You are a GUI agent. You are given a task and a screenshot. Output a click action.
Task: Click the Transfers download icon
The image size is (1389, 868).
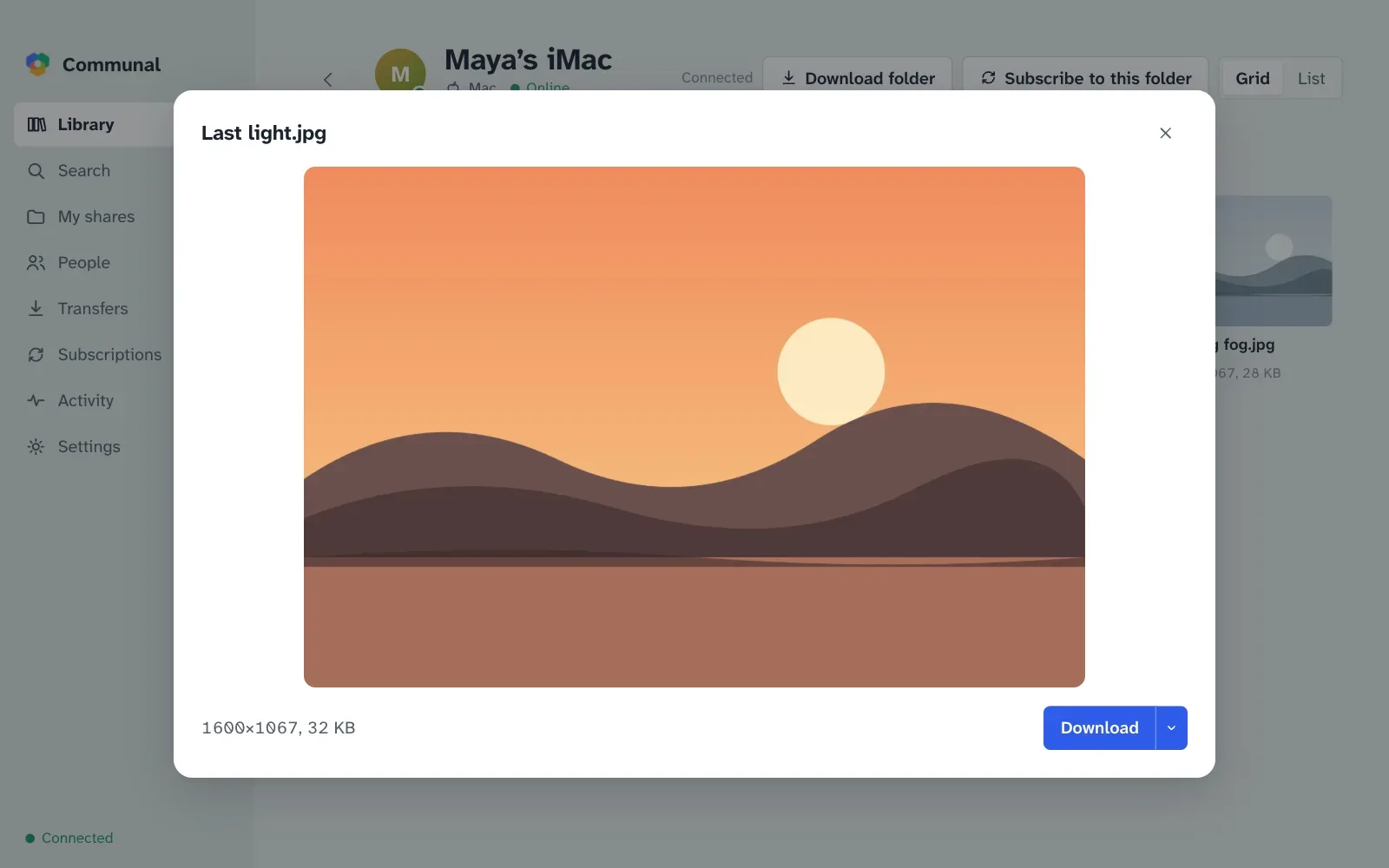point(36,308)
